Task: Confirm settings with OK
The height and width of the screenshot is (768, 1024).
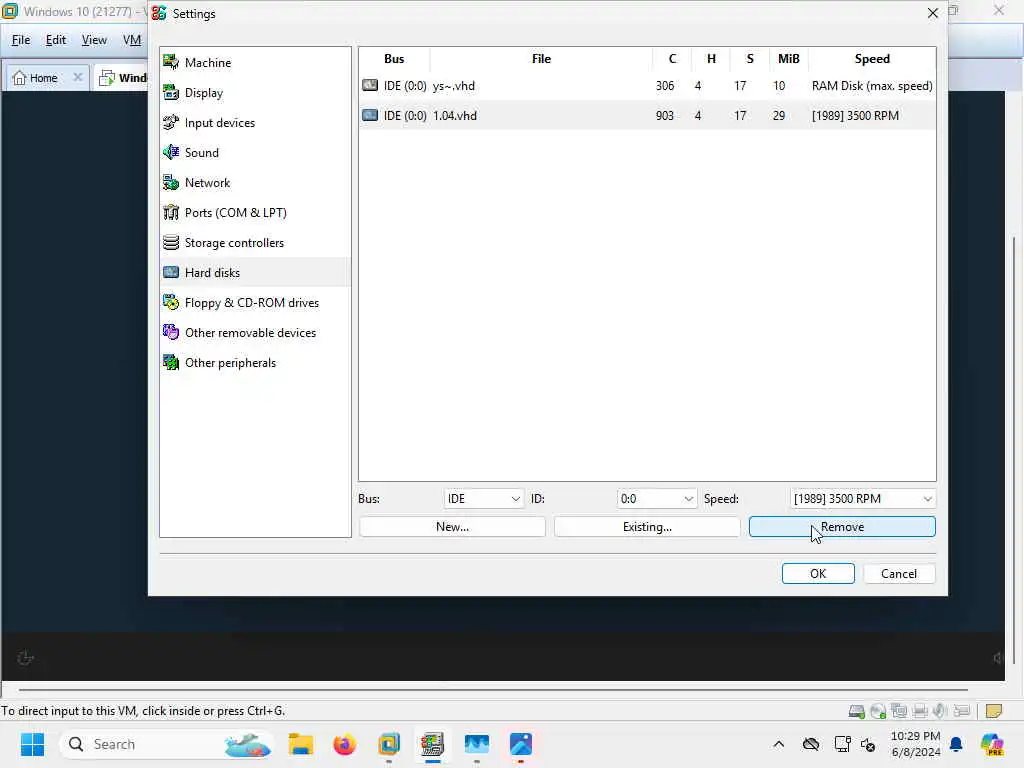Action: click(x=818, y=573)
